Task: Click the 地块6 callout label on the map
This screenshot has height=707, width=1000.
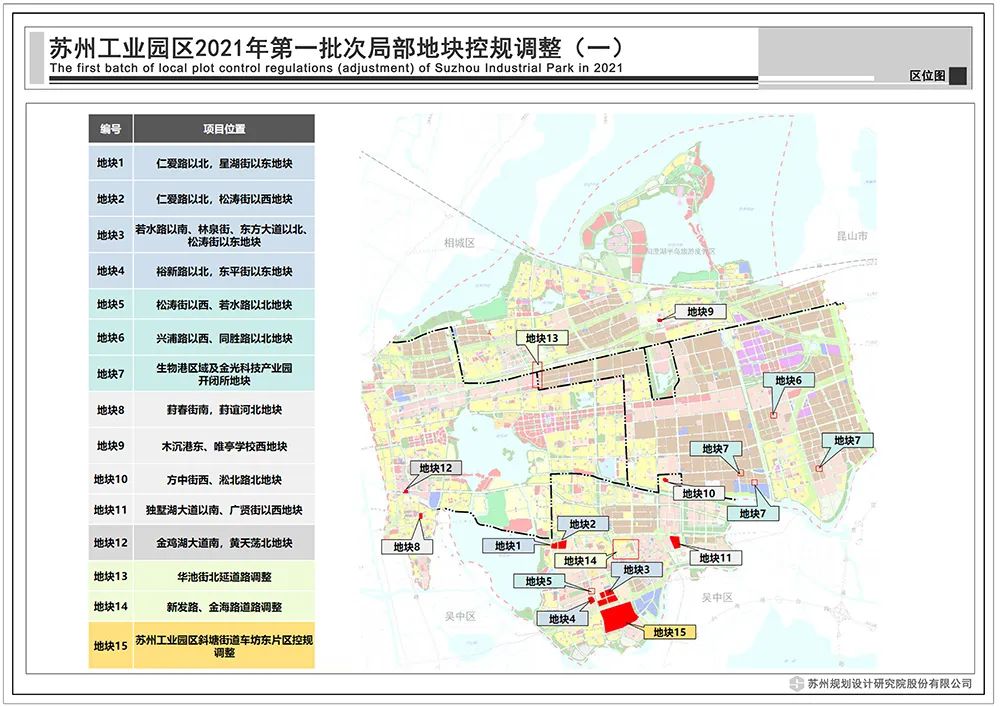Action: [x=788, y=381]
